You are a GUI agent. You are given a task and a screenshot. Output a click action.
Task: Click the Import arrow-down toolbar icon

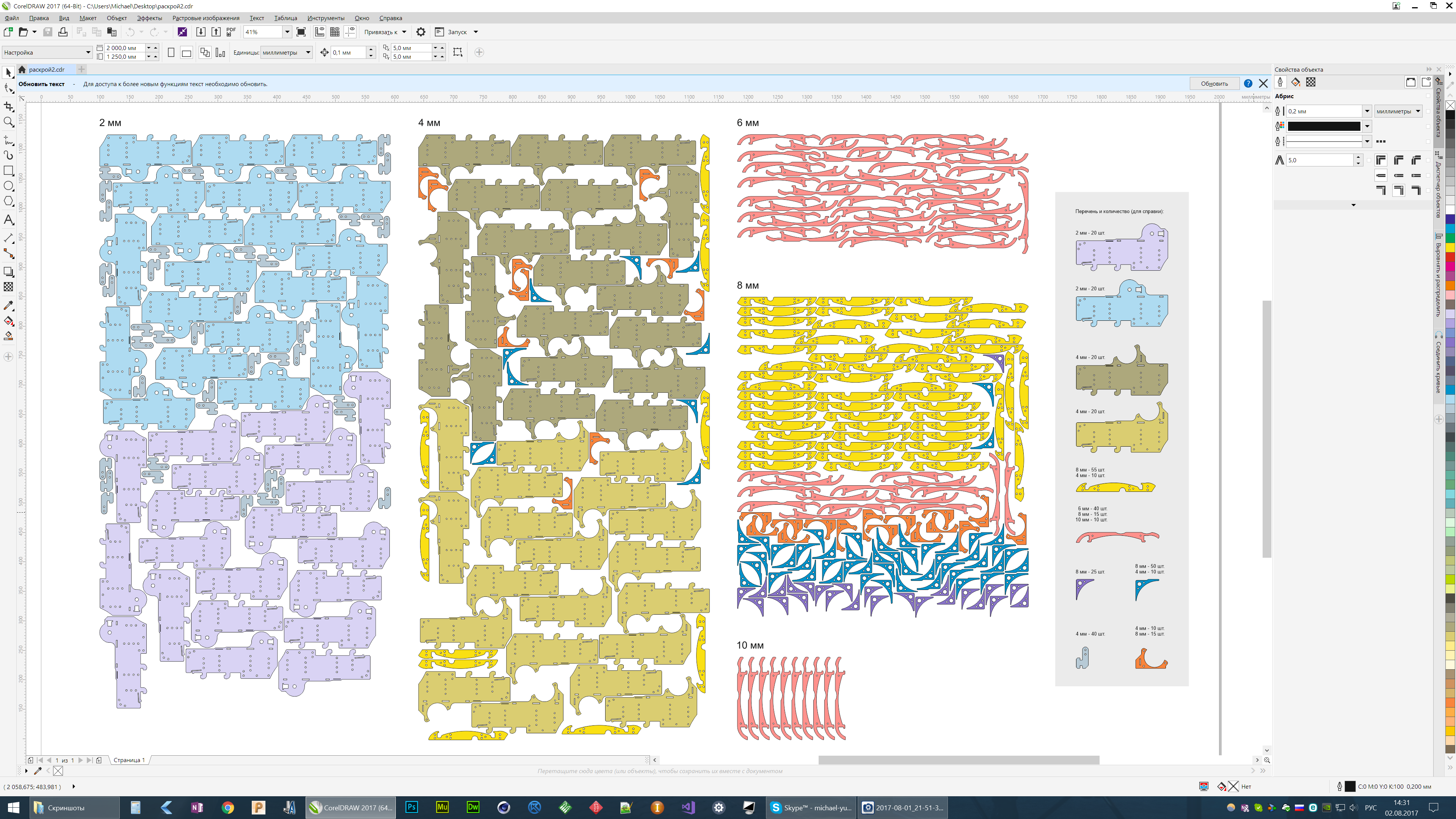point(201,32)
